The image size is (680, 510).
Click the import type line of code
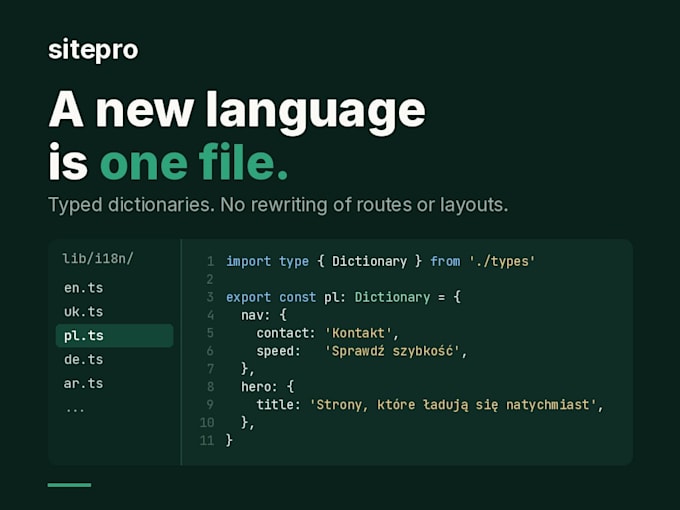coord(381,261)
